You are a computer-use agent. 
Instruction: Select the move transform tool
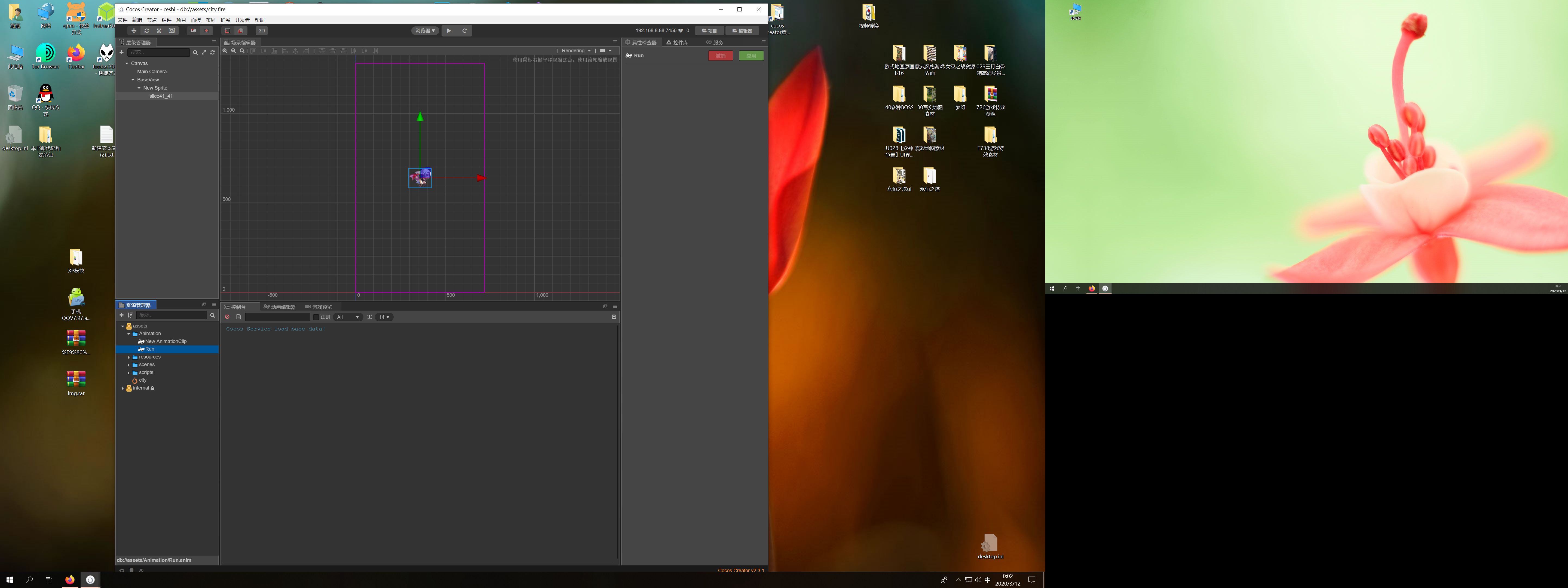click(x=134, y=30)
